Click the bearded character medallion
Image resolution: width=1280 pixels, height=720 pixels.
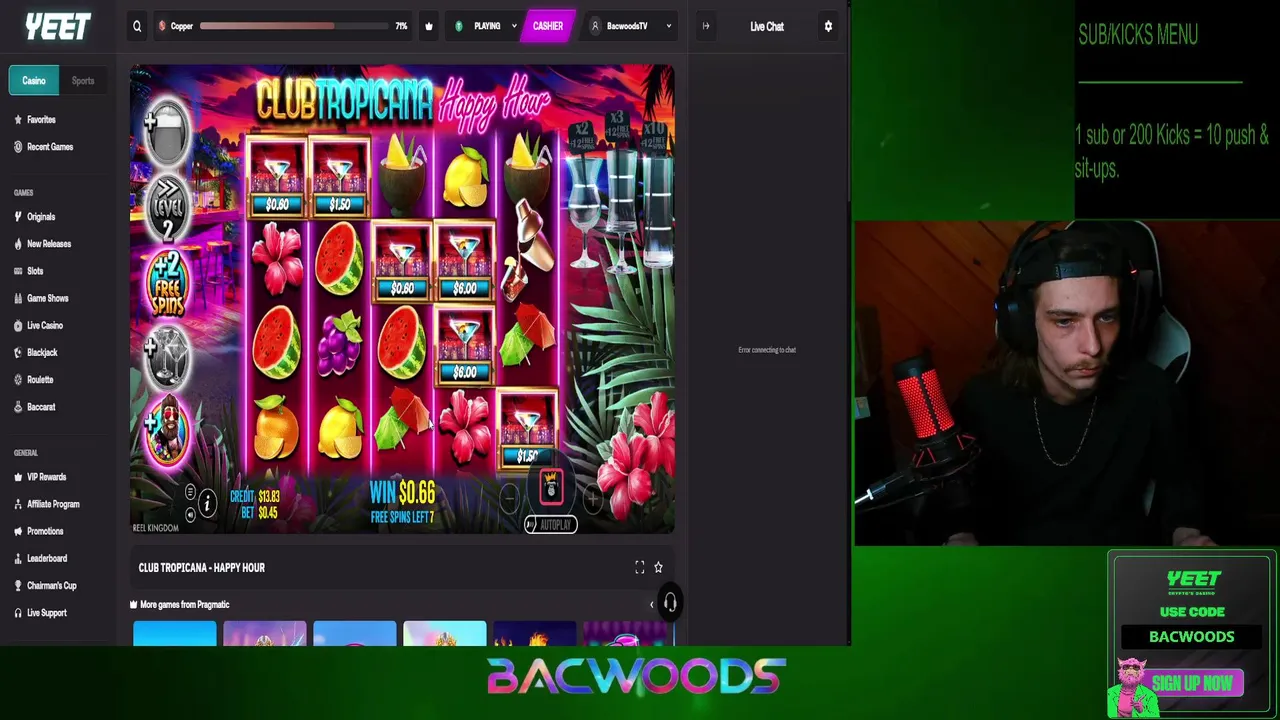click(x=166, y=431)
